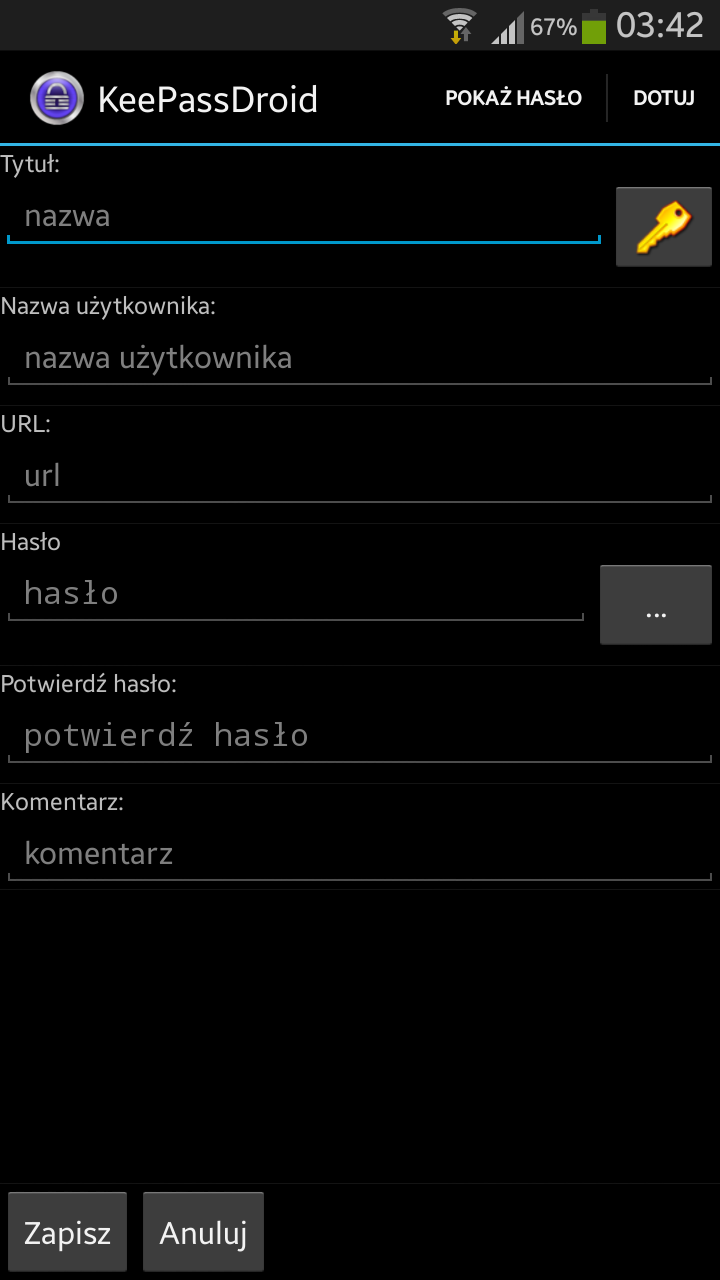Tap the Wi-Fi status icon
Screen dimensions: 720x1280
460,26
